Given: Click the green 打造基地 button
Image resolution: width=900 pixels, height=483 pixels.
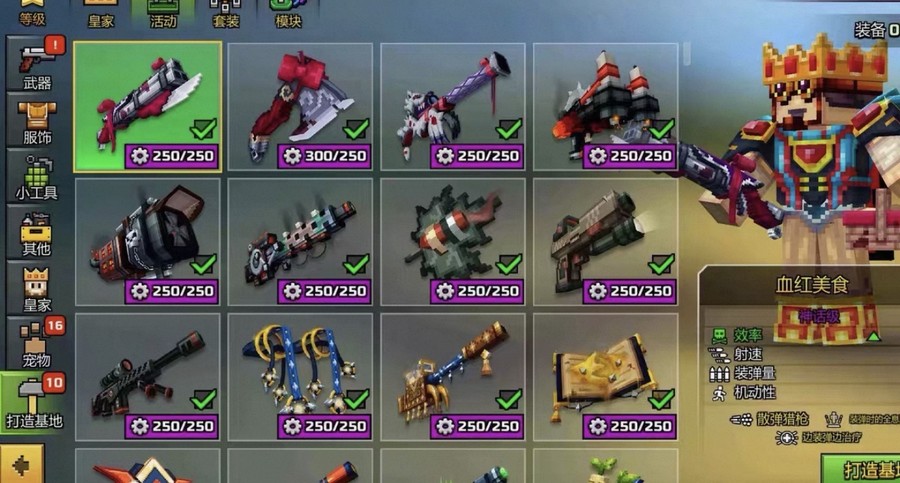Looking at the screenshot, I should point(861,469).
